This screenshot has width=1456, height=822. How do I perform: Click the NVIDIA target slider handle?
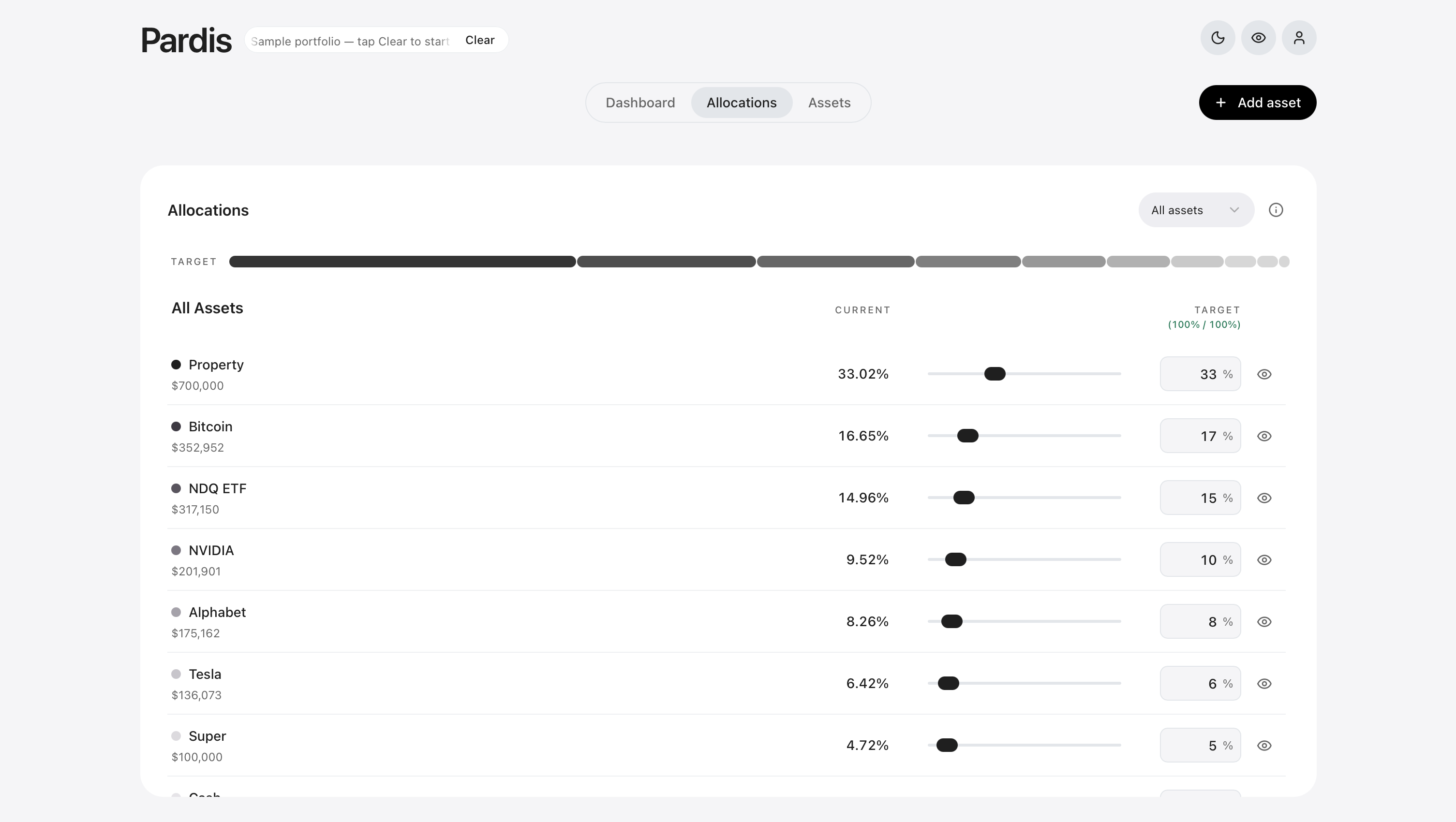tap(955, 560)
